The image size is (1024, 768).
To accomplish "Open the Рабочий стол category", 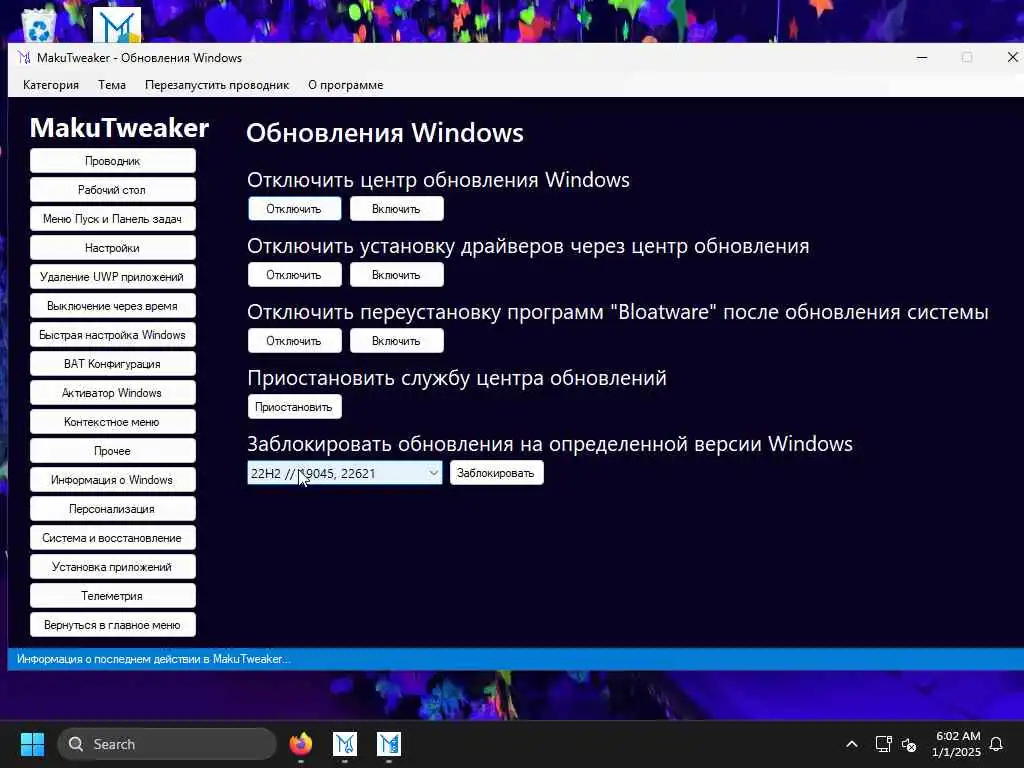I will (112, 189).
